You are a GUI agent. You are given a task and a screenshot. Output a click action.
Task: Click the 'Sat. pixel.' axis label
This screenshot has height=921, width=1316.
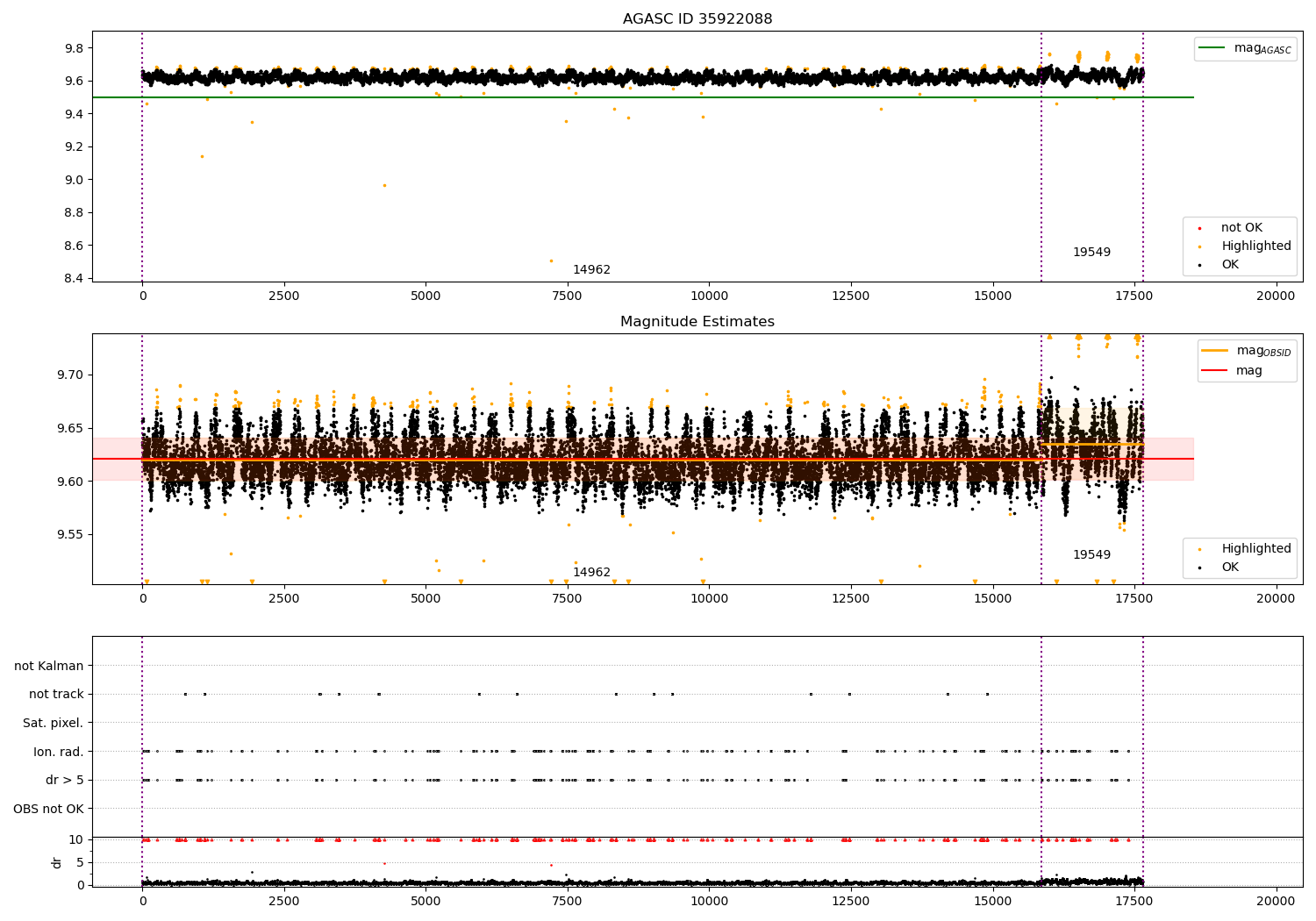(x=54, y=723)
